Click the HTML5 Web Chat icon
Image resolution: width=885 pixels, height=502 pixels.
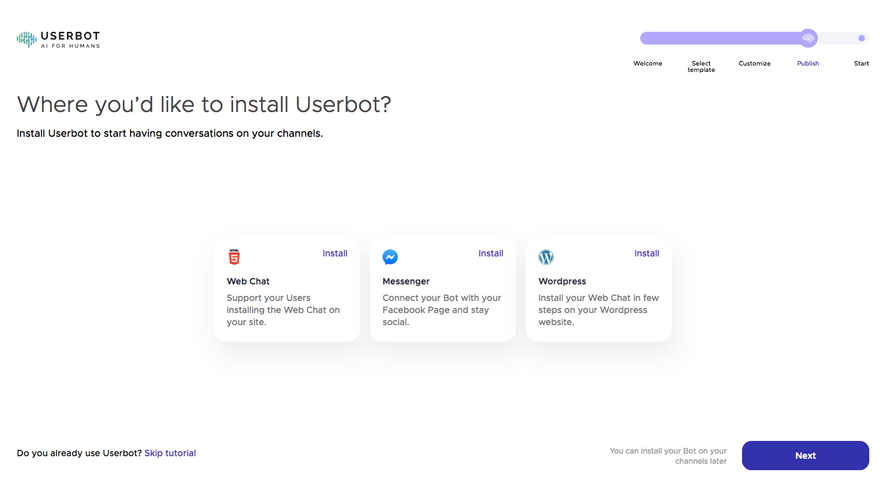coord(234,257)
